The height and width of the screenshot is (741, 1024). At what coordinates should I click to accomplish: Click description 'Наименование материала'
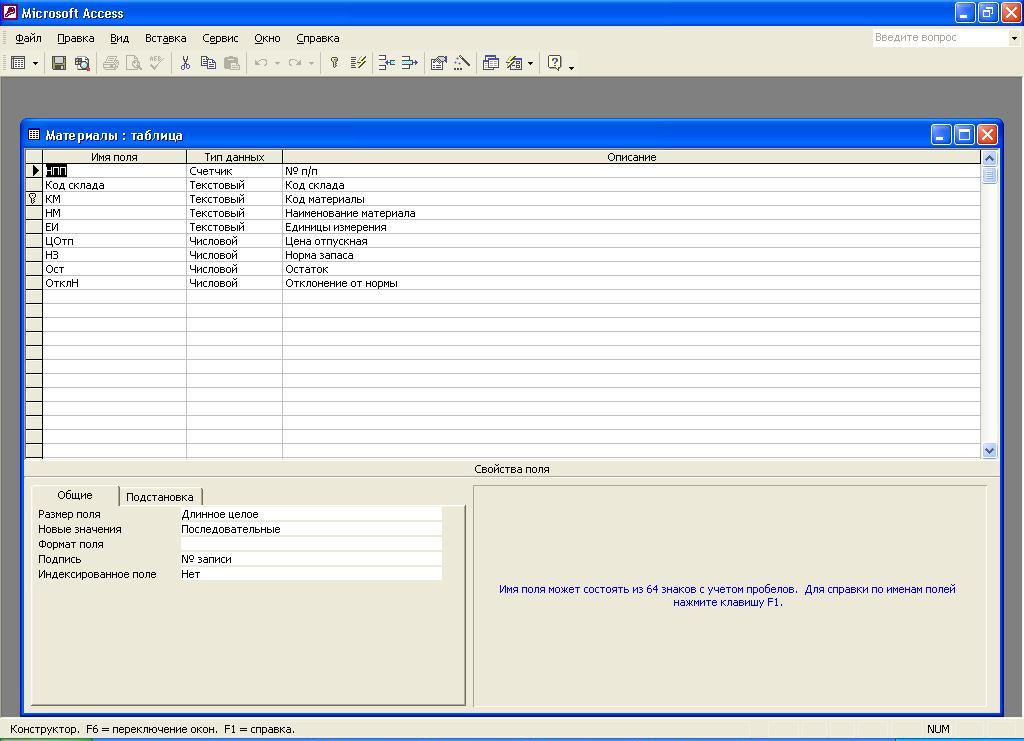(632, 213)
